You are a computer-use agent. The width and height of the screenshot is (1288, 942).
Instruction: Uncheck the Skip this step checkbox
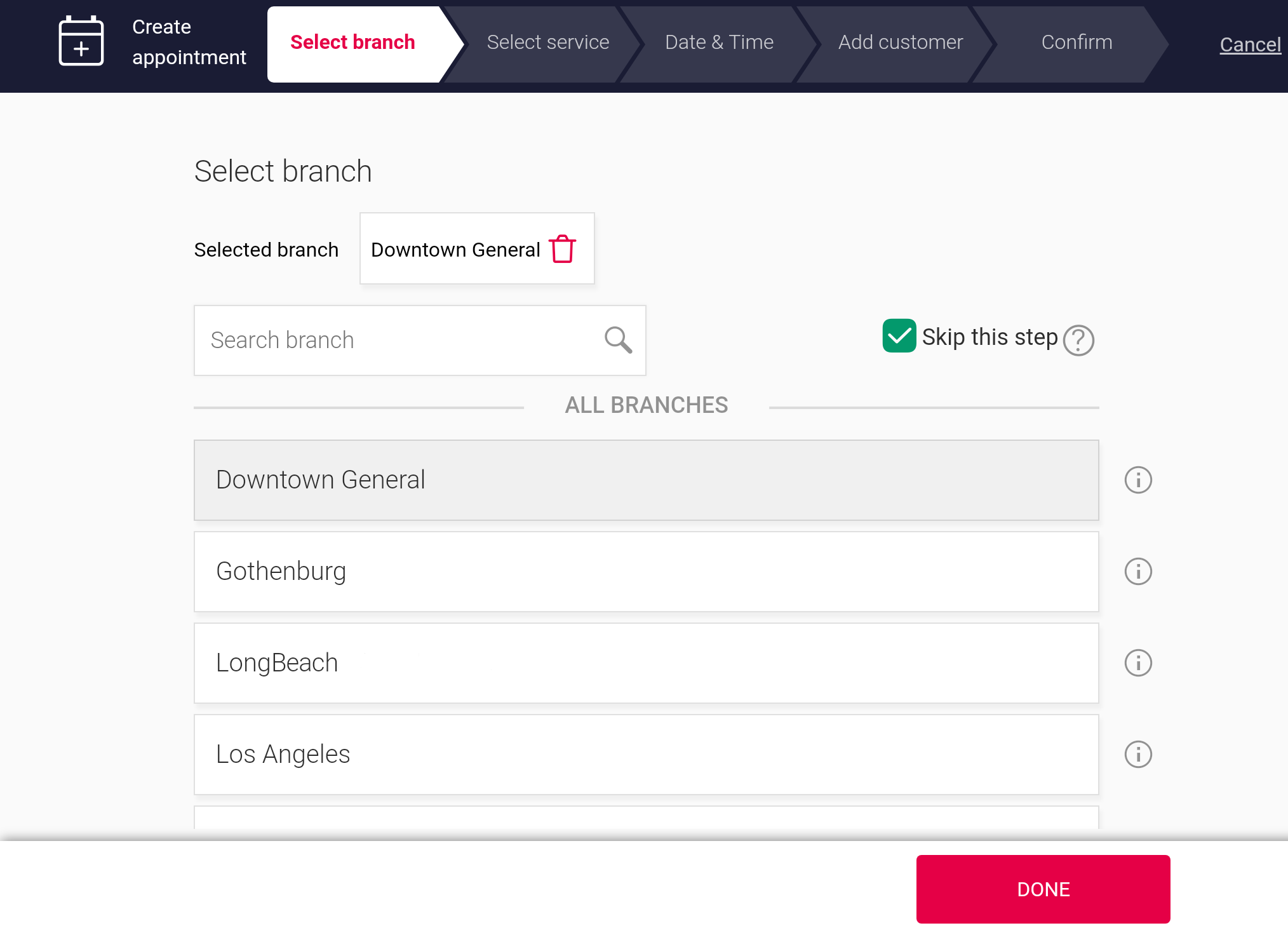click(899, 336)
